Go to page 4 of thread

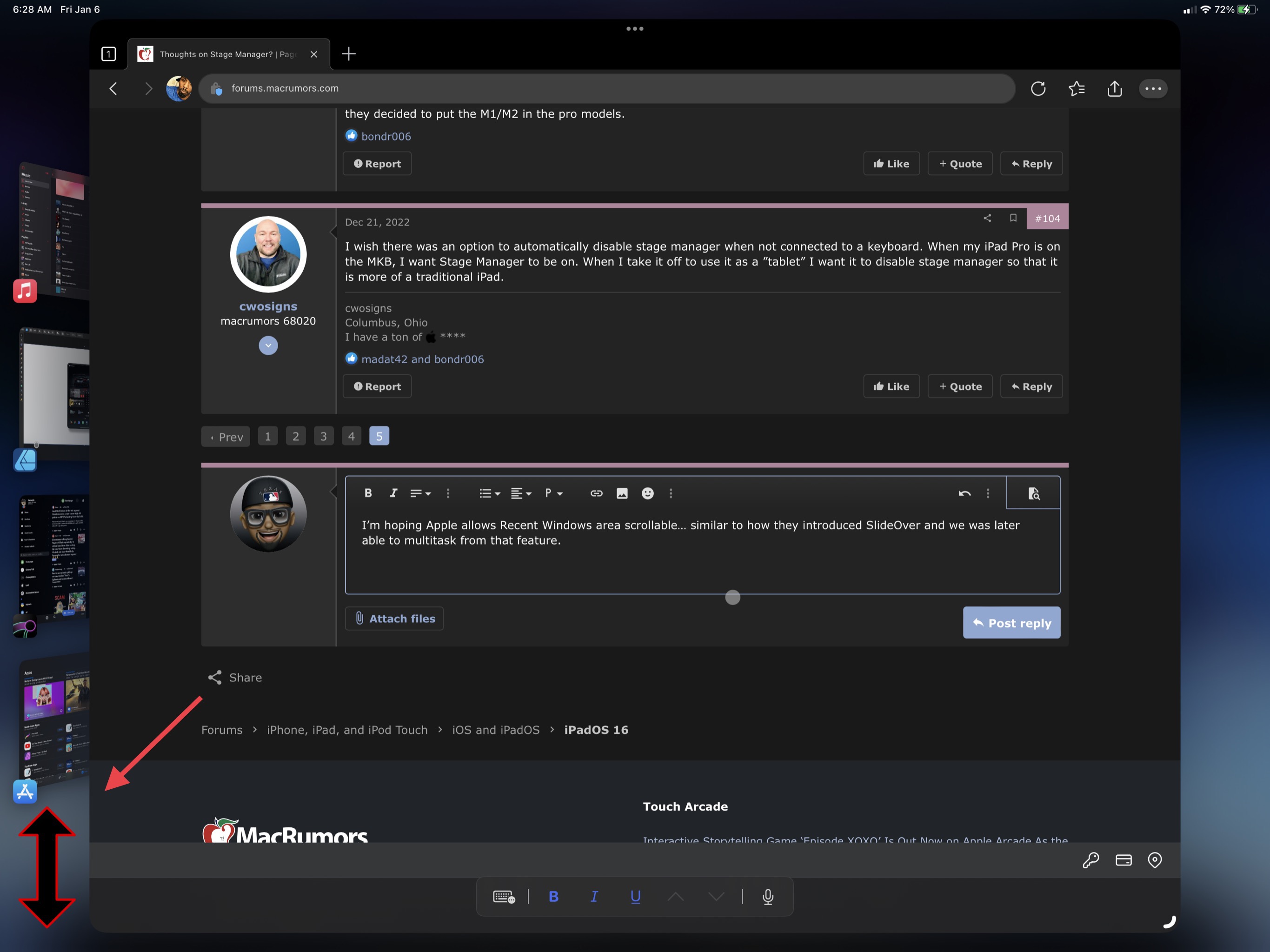[352, 436]
